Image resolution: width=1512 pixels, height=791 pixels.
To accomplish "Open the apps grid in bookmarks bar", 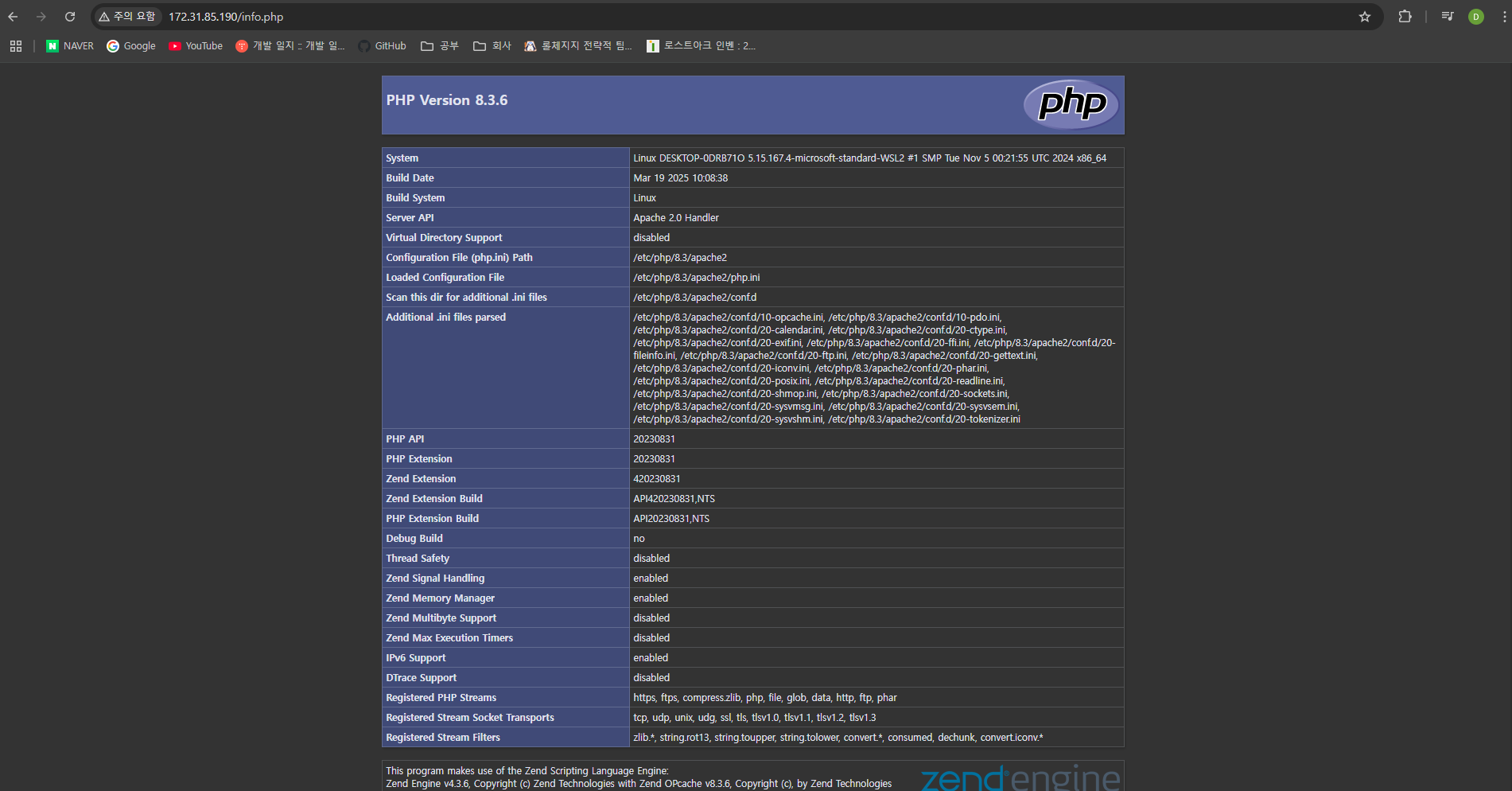I will (16, 46).
